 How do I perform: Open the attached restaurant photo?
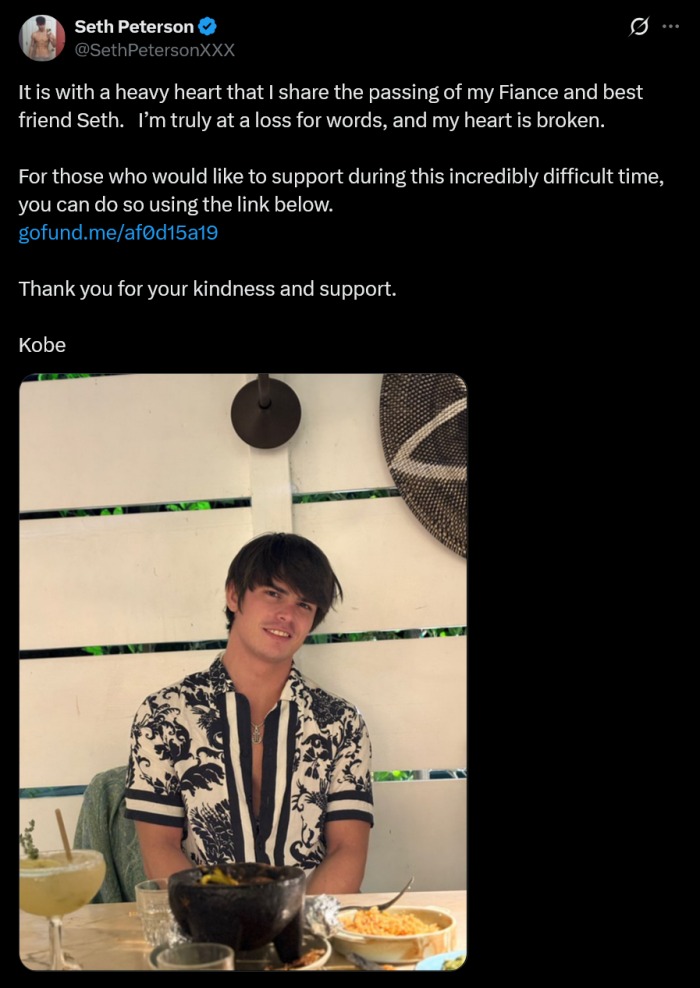(243, 671)
